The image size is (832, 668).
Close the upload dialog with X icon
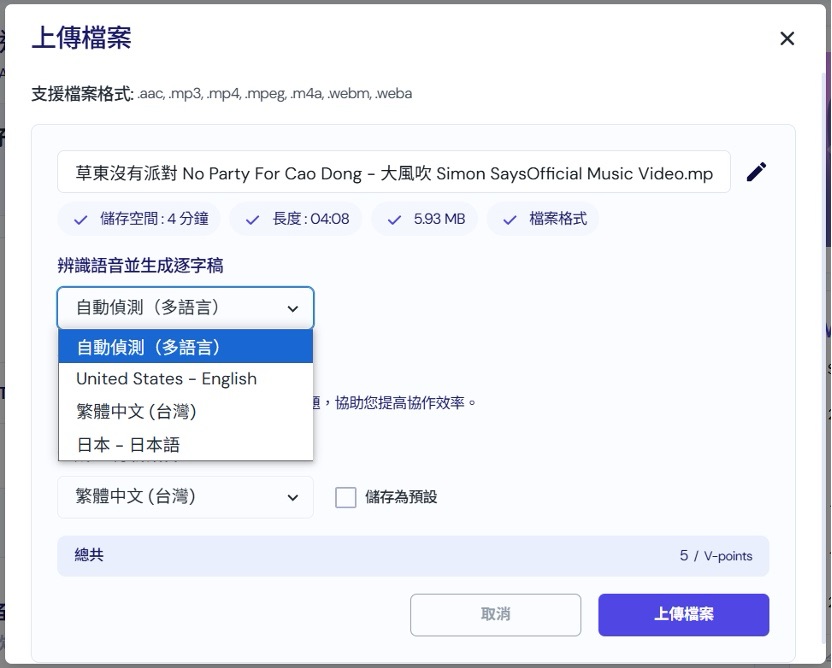(x=787, y=39)
